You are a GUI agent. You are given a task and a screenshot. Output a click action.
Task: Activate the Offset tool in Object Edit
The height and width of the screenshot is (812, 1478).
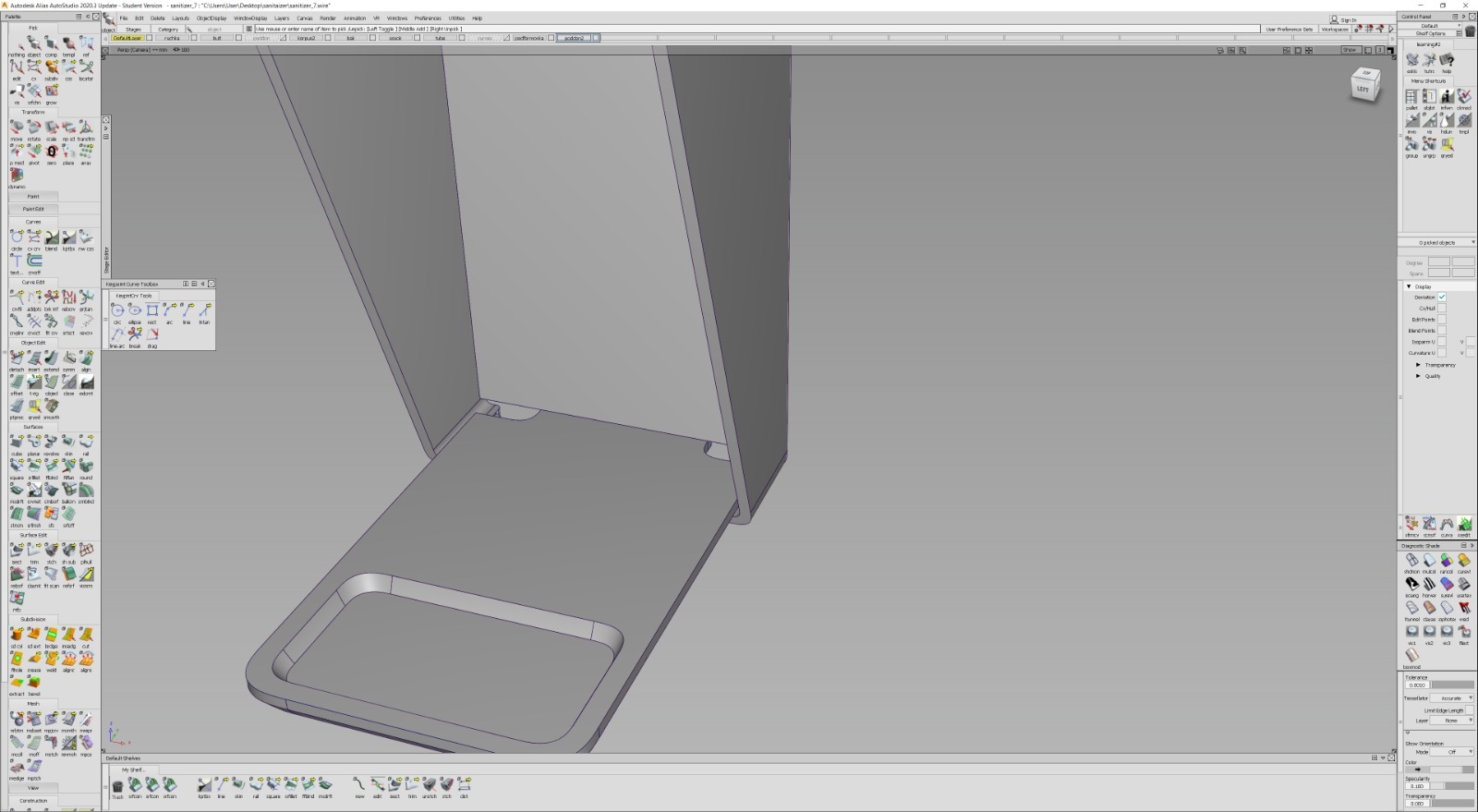17,382
